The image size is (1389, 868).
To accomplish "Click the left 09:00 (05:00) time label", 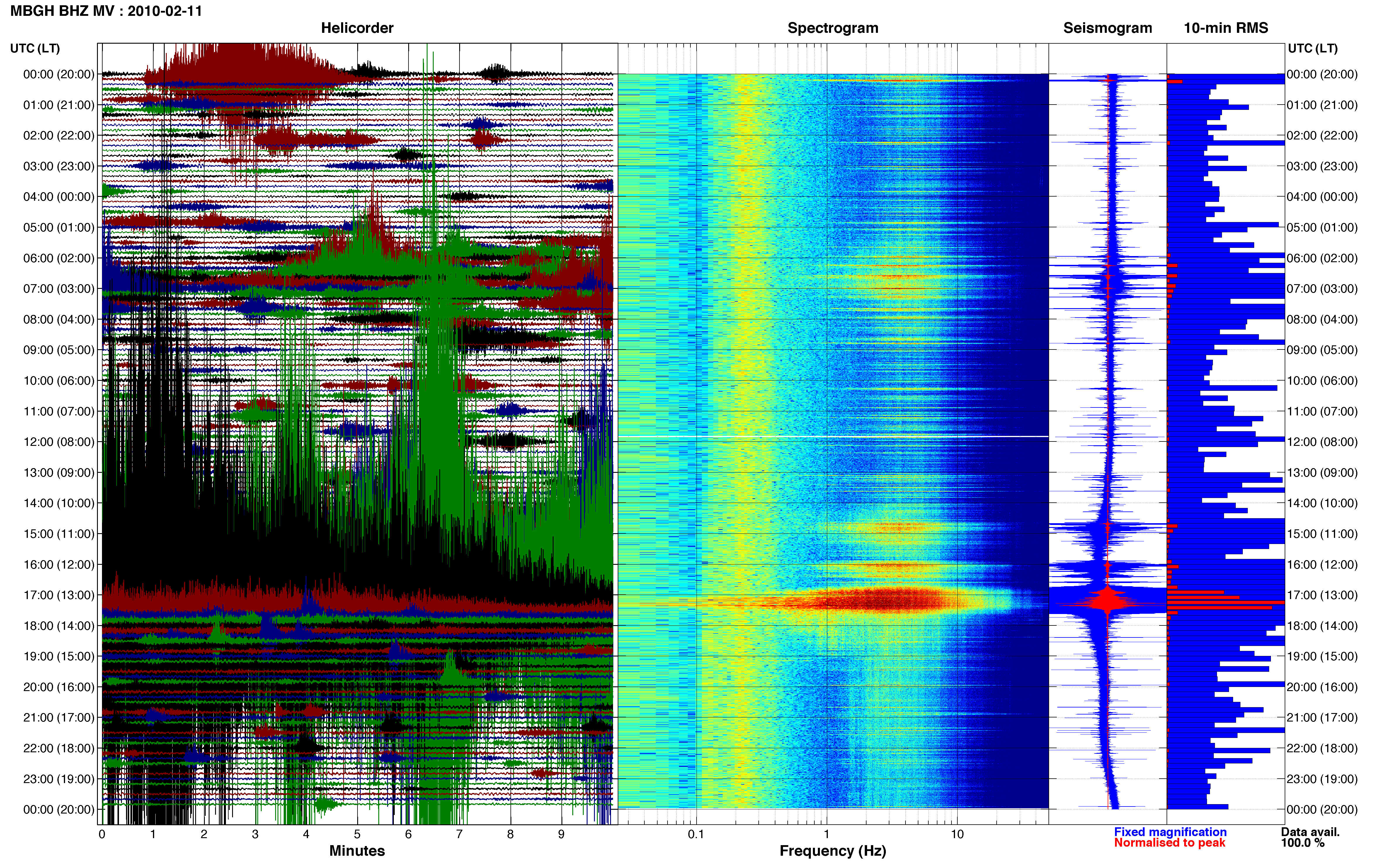I will (59, 350).
